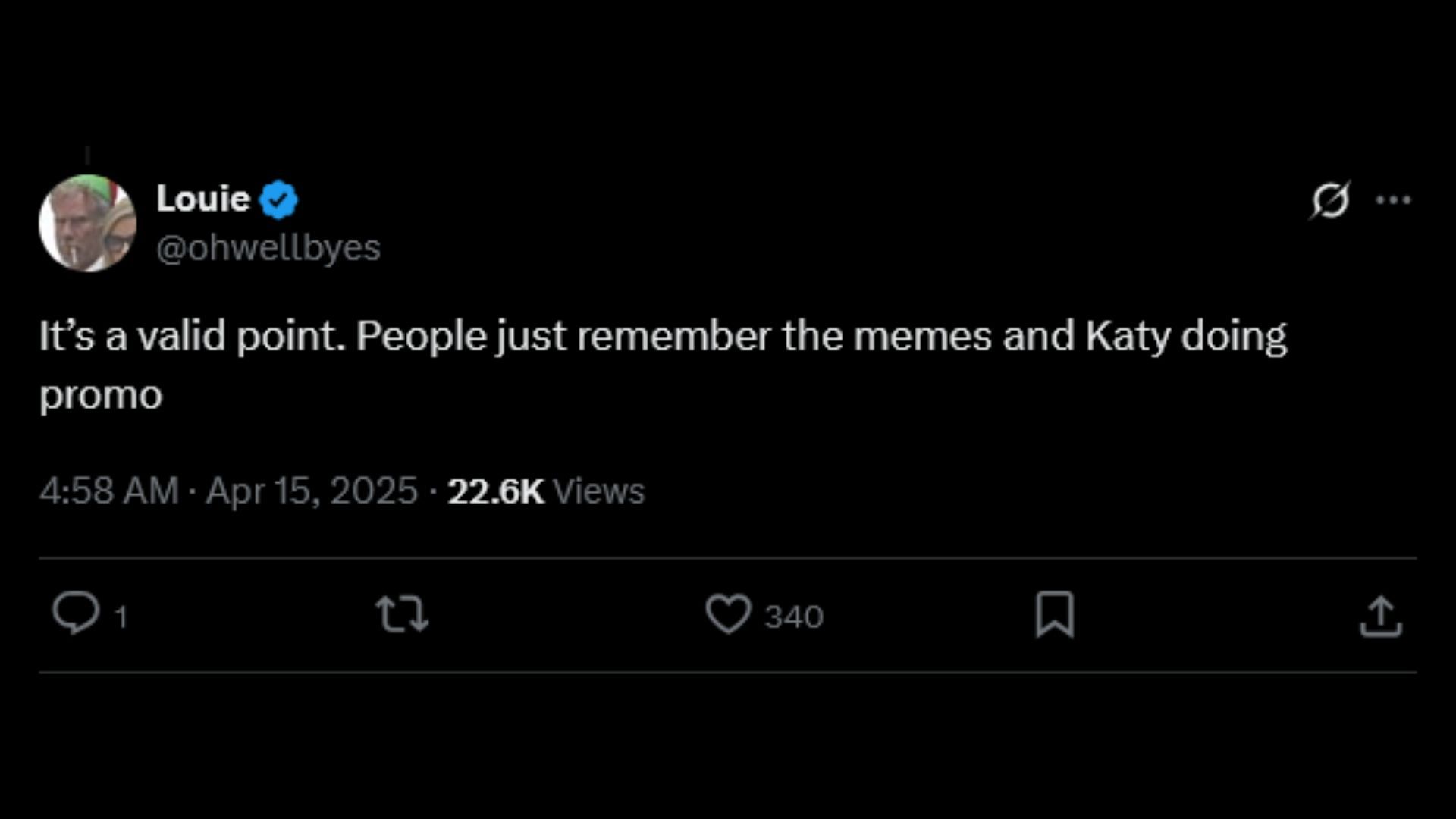Image resolution: width=1456 pixels, height=819 pixels.
Task: Click the sentence "It's a valid point."
Action: tap(193, 336)
